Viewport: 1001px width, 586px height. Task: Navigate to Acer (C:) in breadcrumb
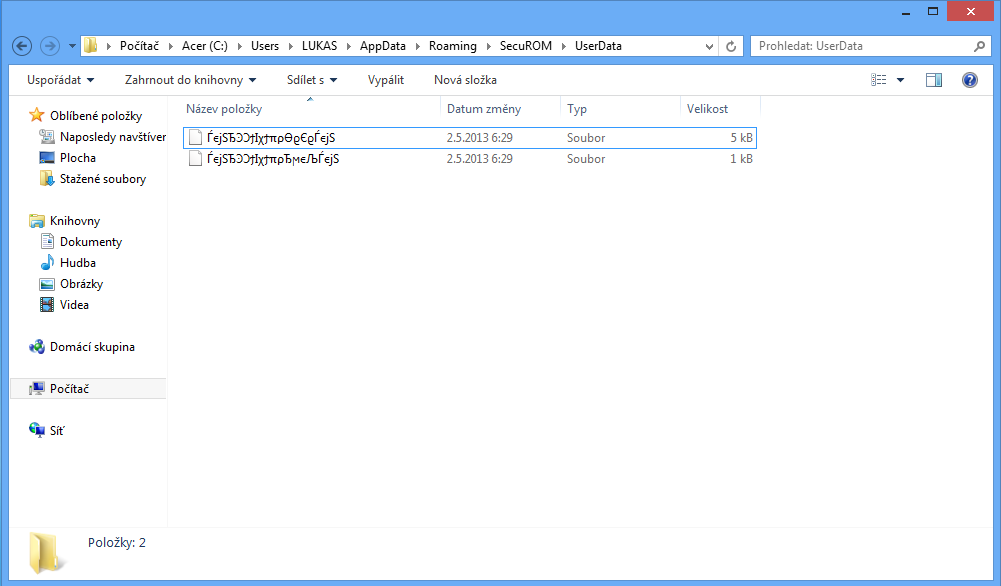click(x=204, y=46)
